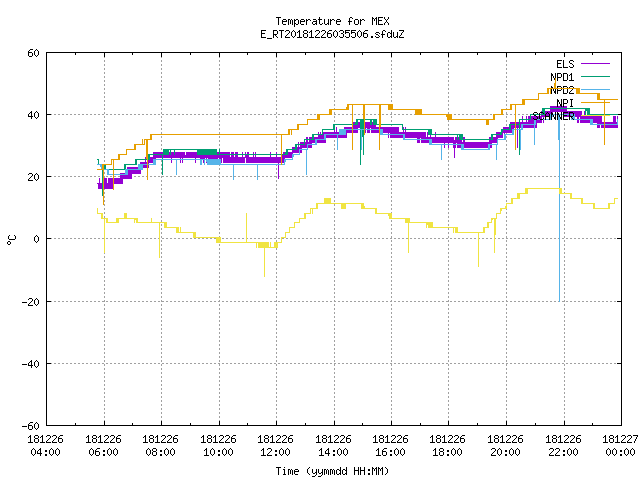The width and height of the screenshot is (640, 480).
Task: Click the y-axis label 20
Action: point(33,177)
